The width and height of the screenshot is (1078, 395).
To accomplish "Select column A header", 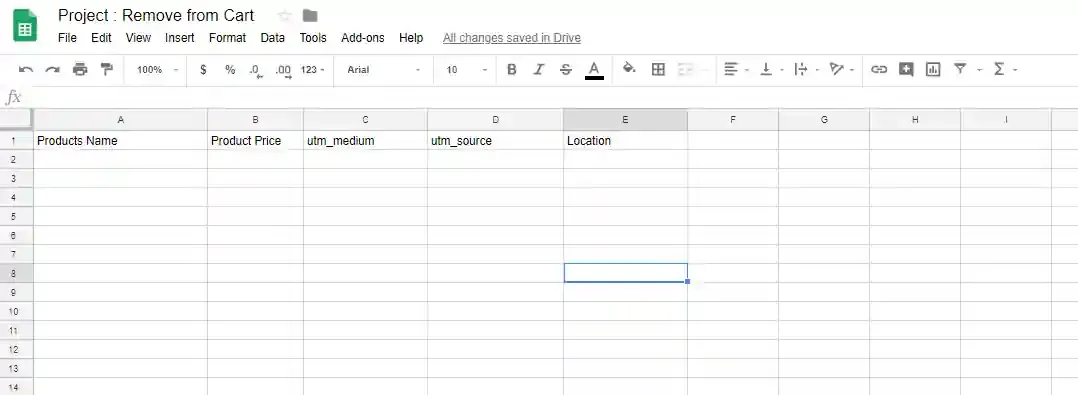I will [x=120, y=120].
